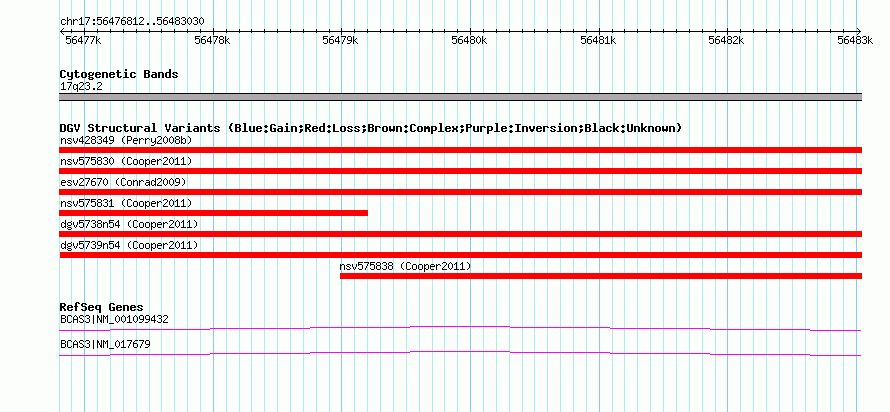Image resolution: width=890 pixels, height=412 pixels.
Task: Click the nsv428349 (Perry2008b) label
Action: 126,140
